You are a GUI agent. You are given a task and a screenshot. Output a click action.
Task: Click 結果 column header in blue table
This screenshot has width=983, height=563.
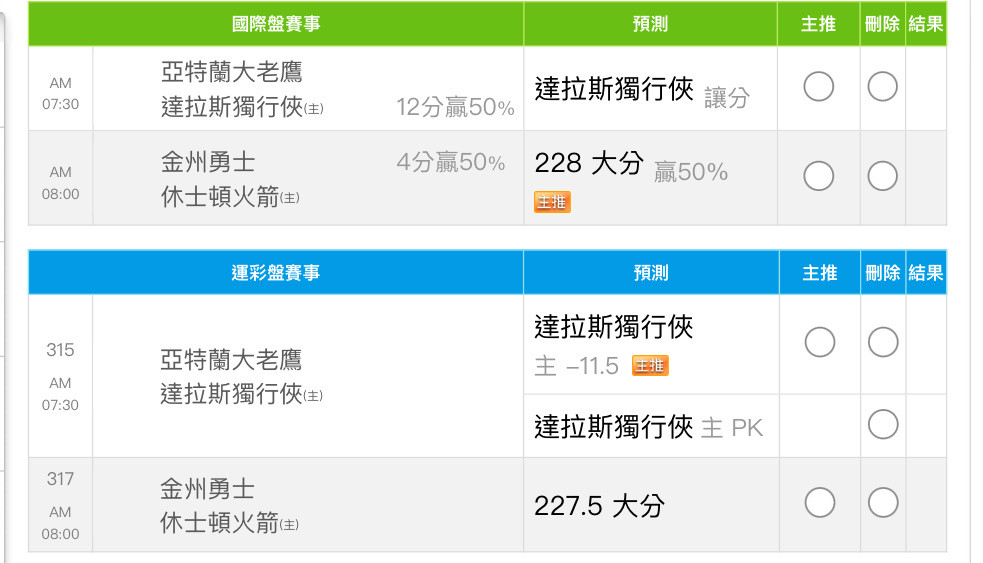click(x=925, y=272)
